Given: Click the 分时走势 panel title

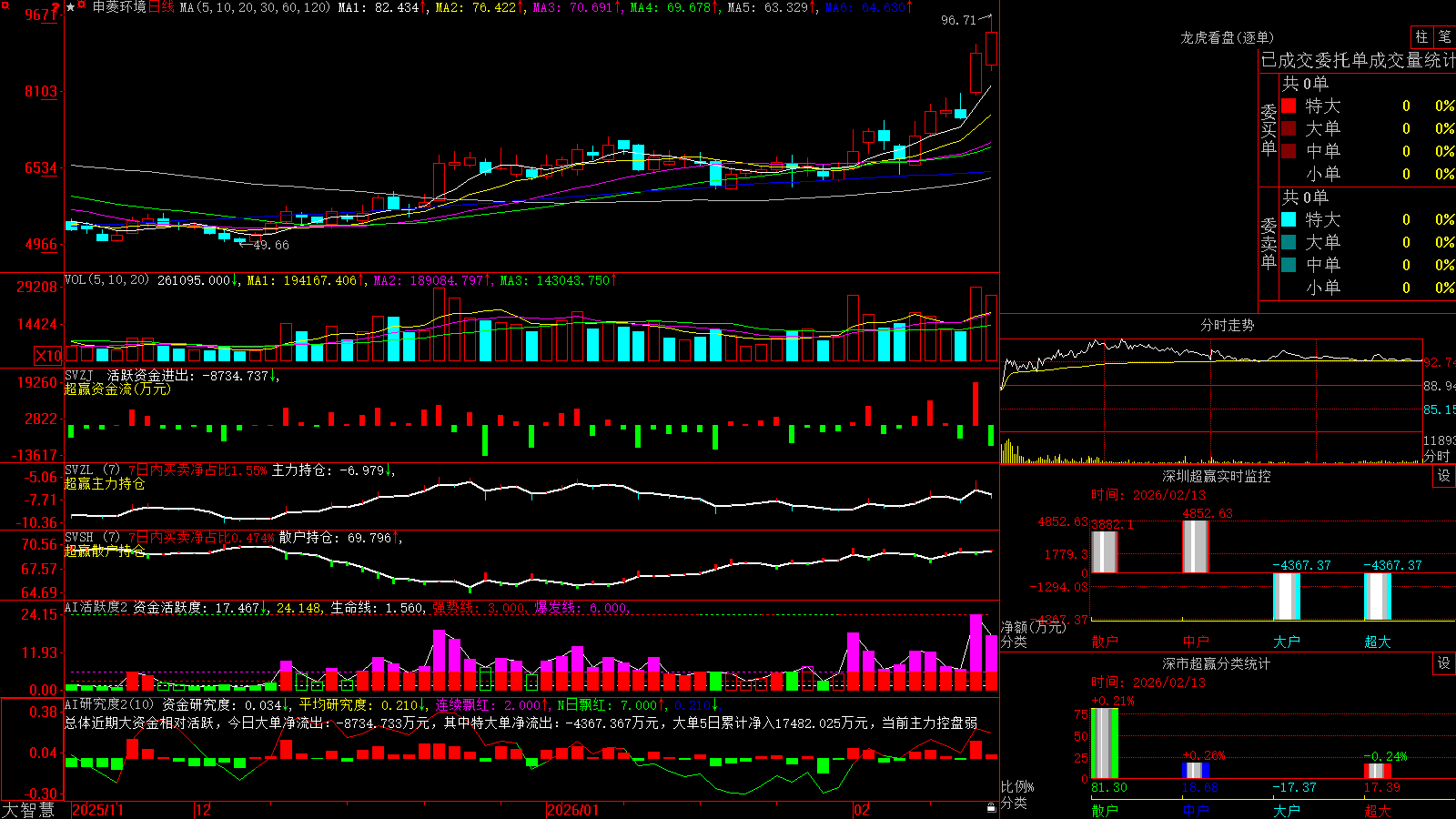Looking at the screenshot, I should coord(1227,325).
